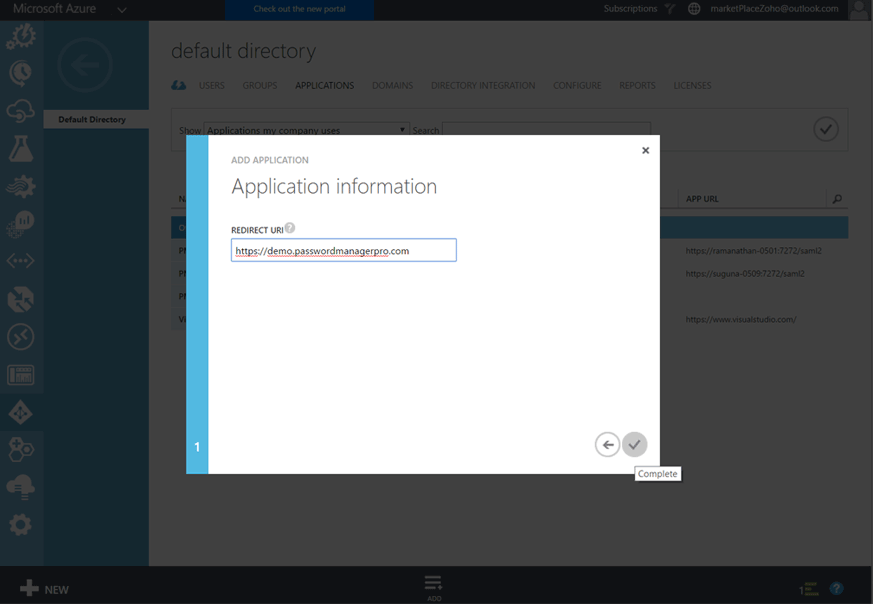Open account marketPlaceZoho@outlook.com menu
This screenshot has width=873, height=604.
[x=774, y=8]
